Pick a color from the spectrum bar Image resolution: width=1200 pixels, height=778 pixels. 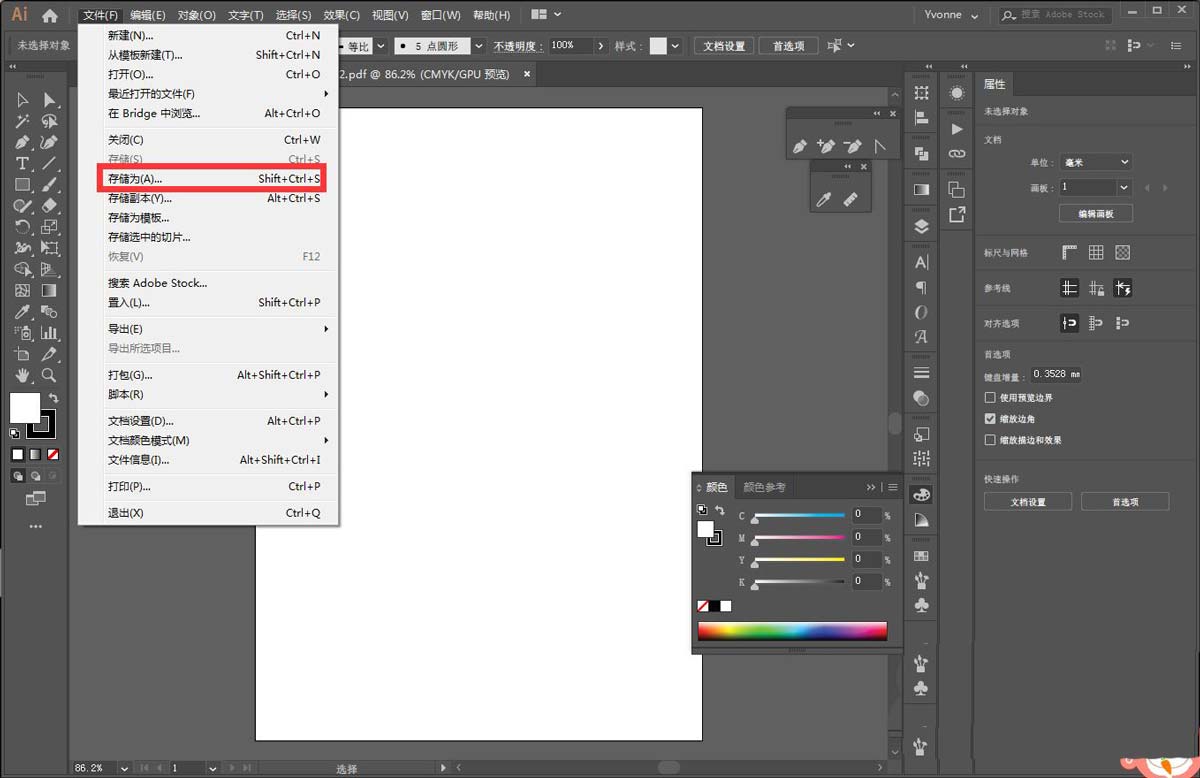792,630
